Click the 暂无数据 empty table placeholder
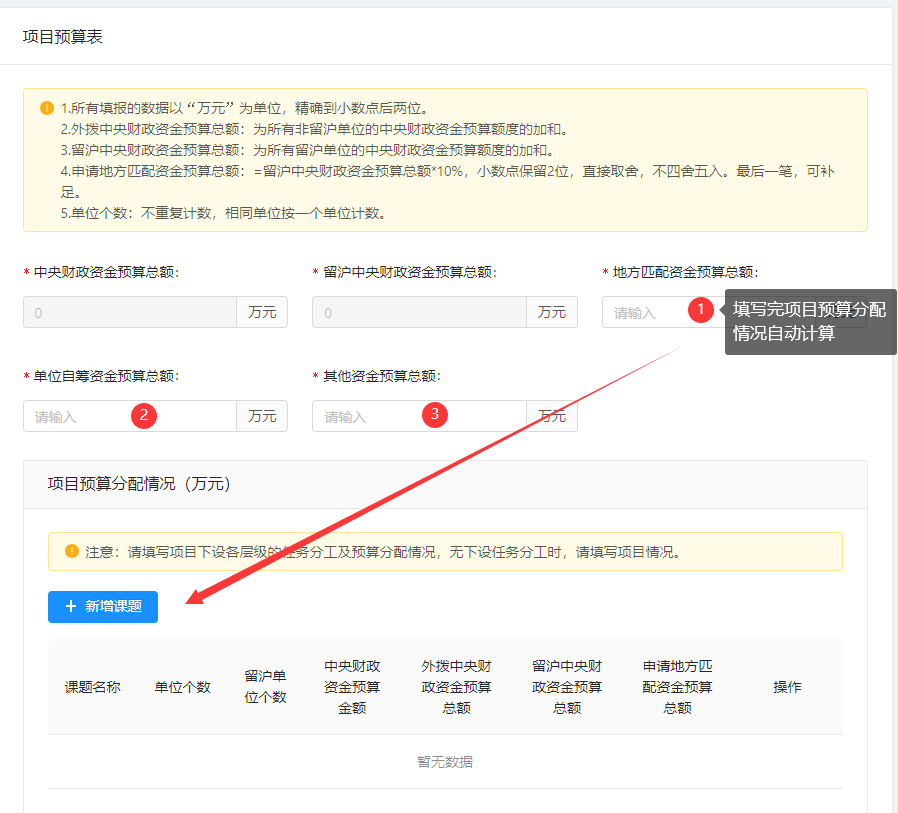The width and height of the screenshot is (898, 813). tap(445, 762)
